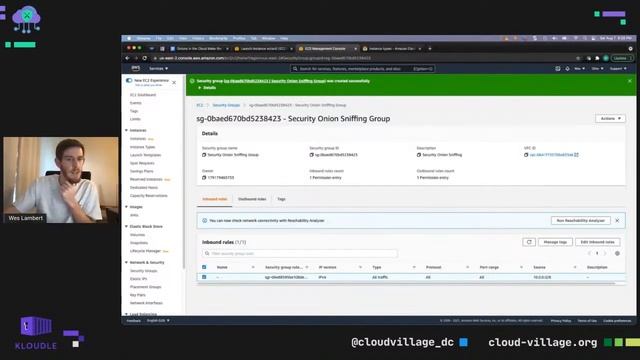Open EC2 Dashboard in the sidebar
Viewport: 640px width, 360px height.
point(143,95)
